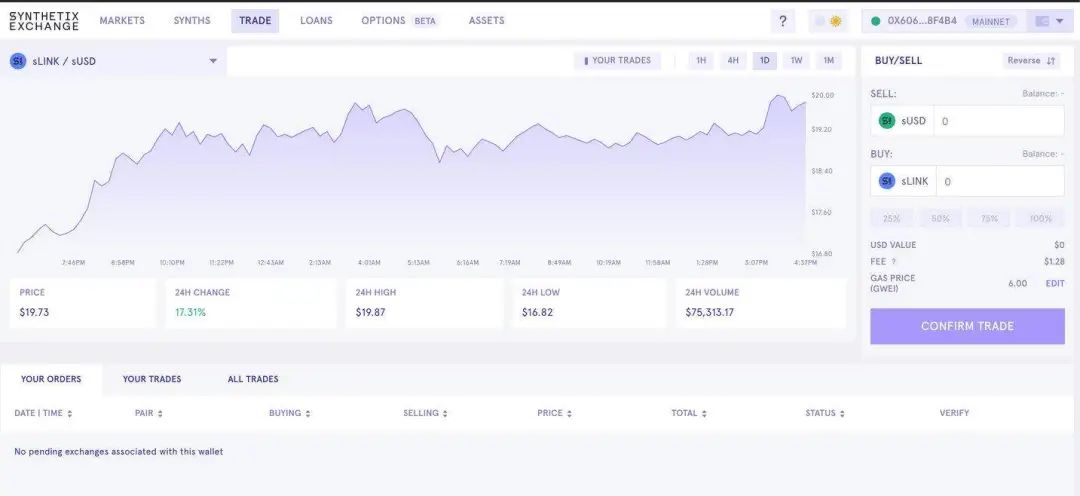
Task: Toggle Your Trades overlay on chart
Action: [617, 61]
